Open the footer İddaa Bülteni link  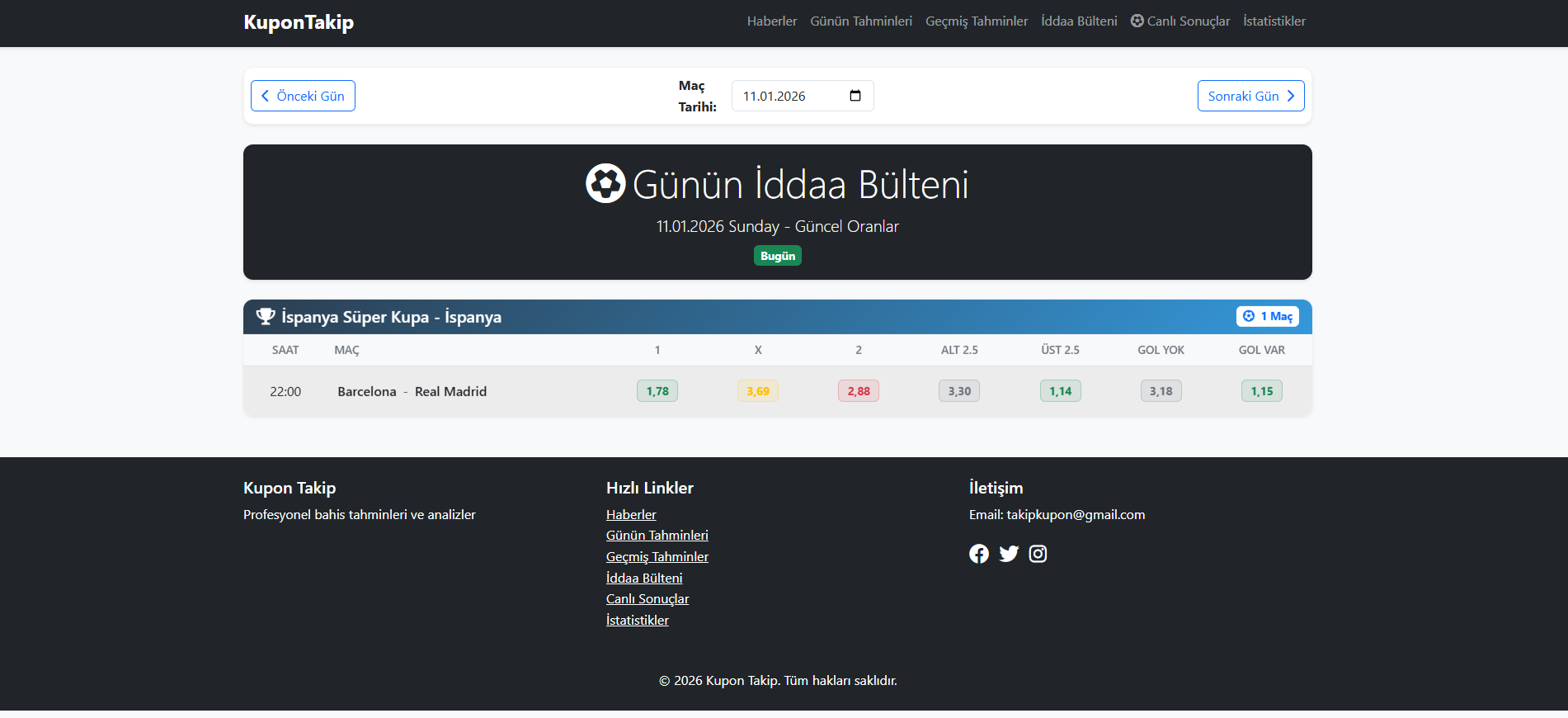coord(644,578)
